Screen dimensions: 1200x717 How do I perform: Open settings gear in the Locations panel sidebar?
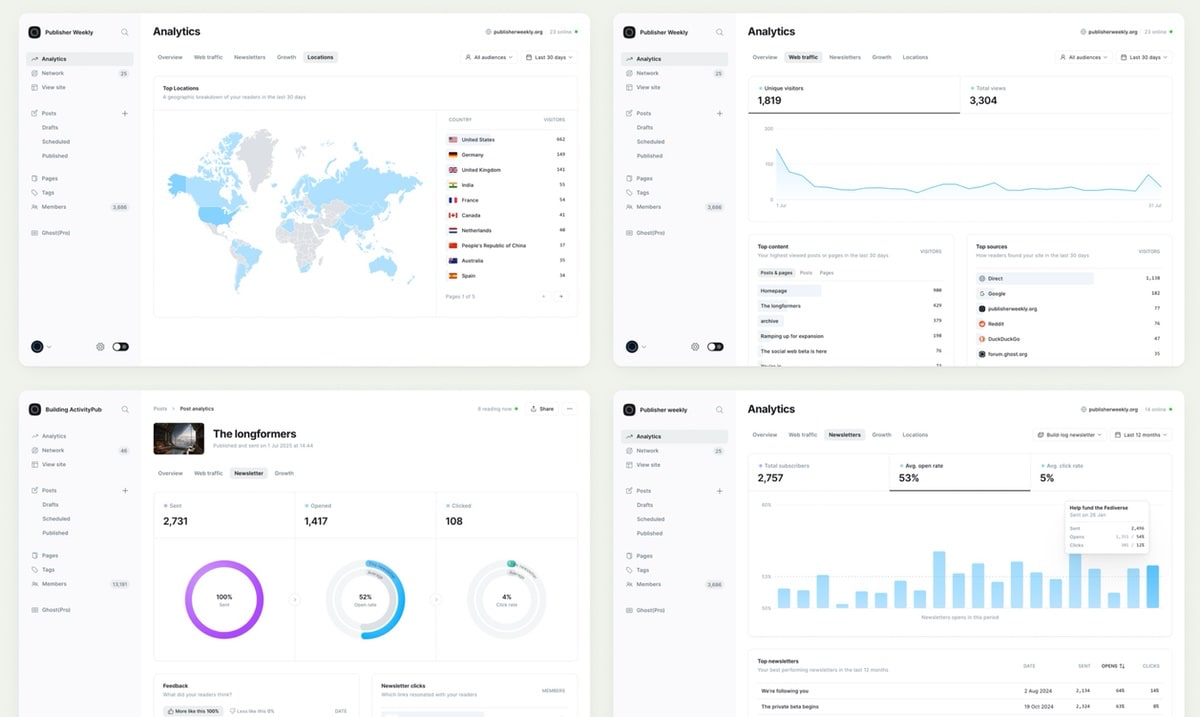101,347
